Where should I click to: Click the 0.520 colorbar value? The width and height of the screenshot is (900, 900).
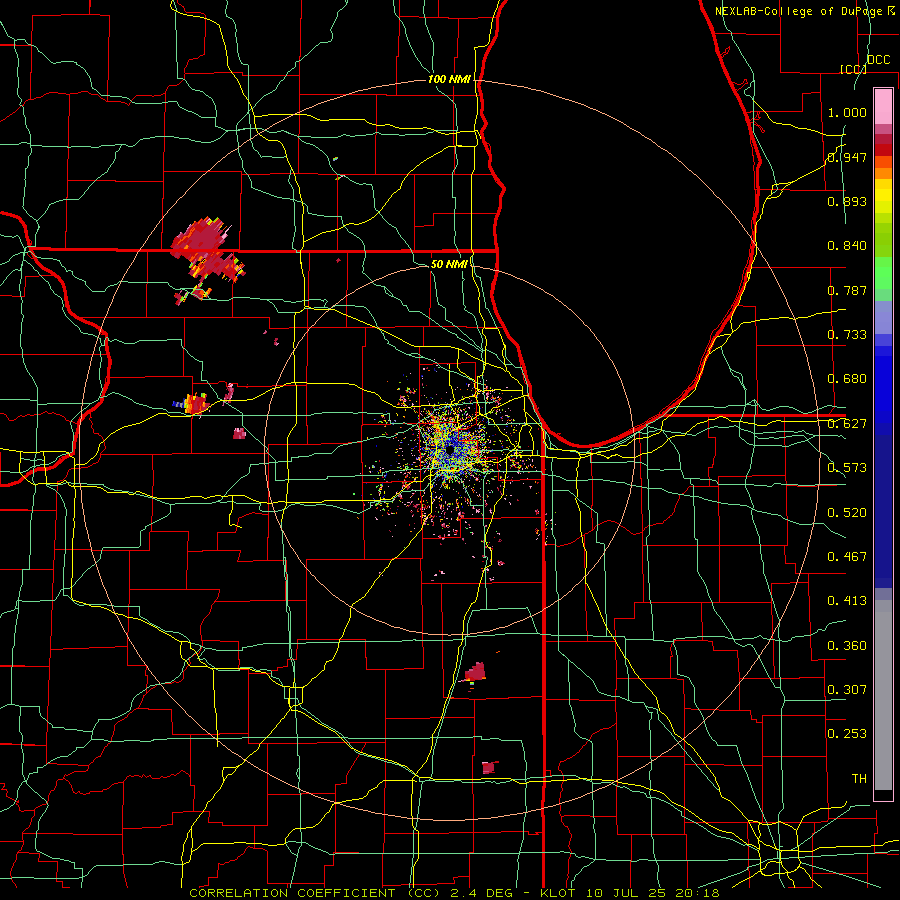[847, 513]
